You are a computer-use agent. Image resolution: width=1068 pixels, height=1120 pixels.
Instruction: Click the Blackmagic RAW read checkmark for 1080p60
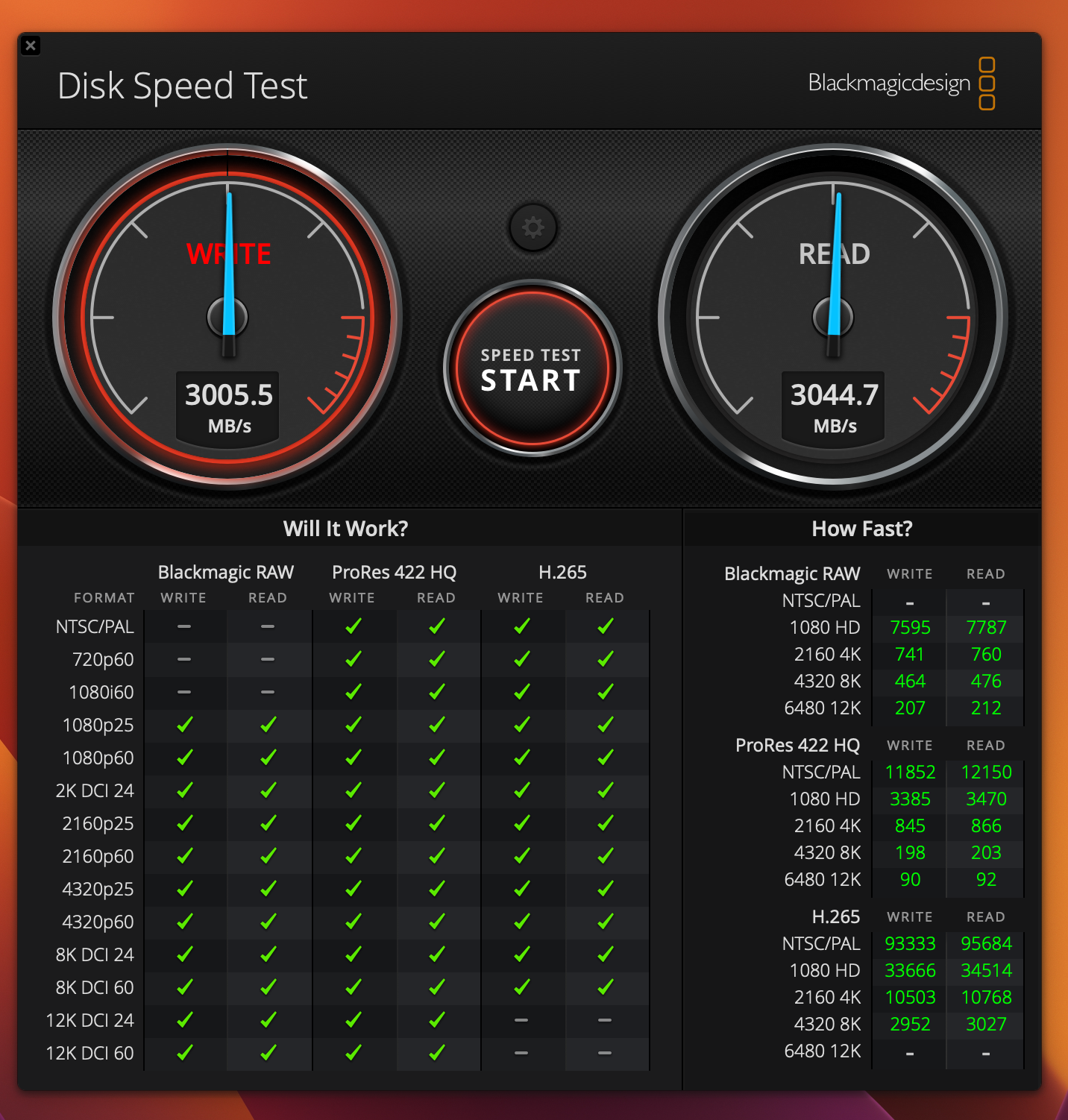pos(268,758)
